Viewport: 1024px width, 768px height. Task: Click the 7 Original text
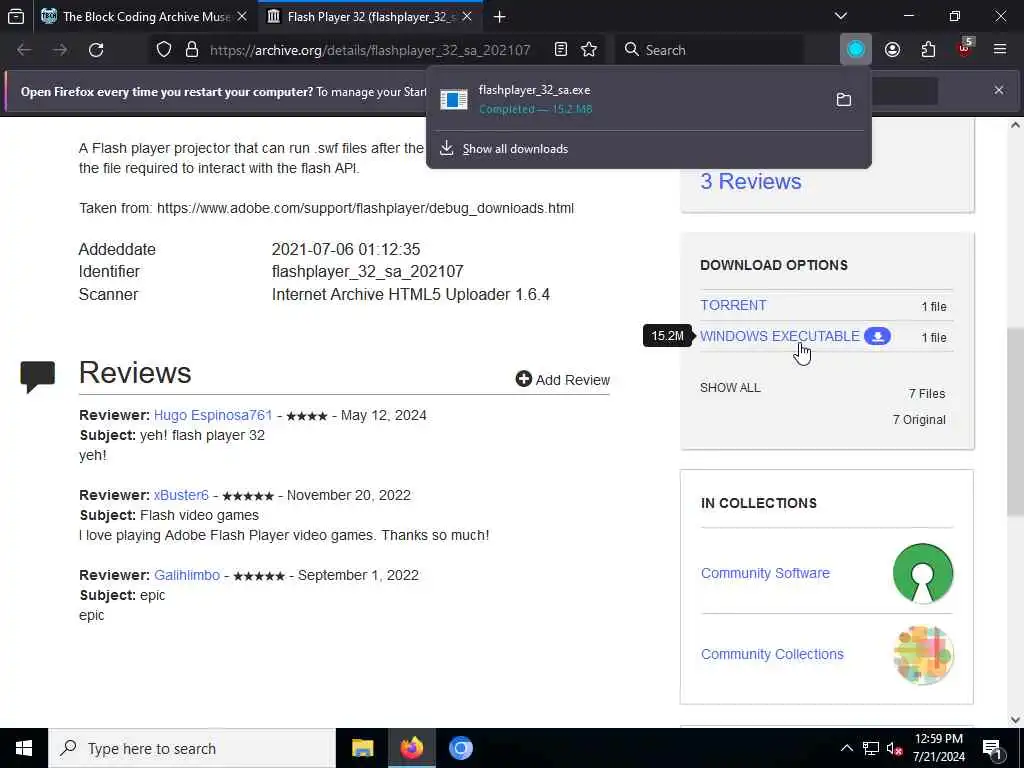coord(919,420)
